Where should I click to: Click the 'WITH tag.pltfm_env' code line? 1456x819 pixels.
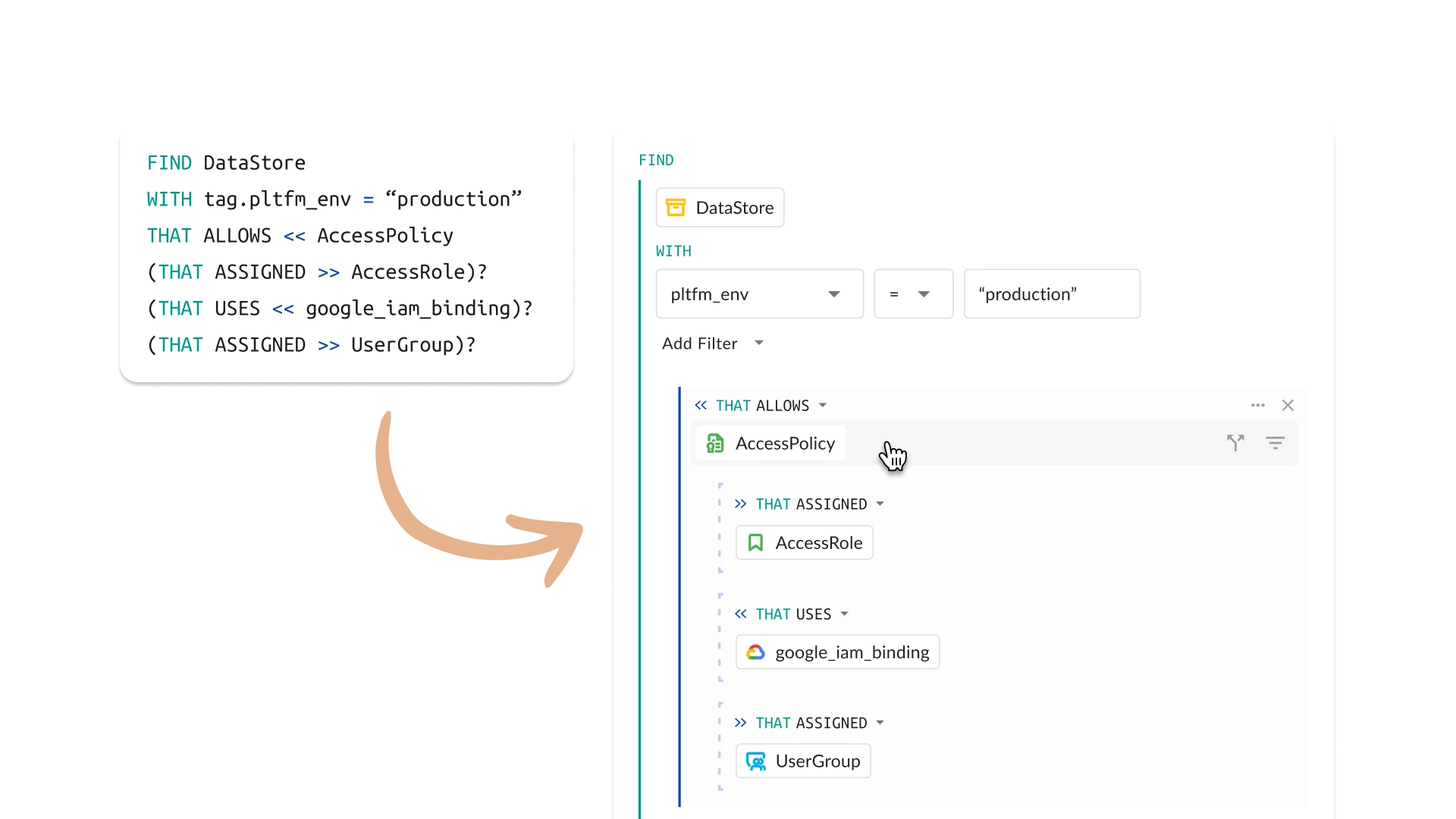pos(334,199)
